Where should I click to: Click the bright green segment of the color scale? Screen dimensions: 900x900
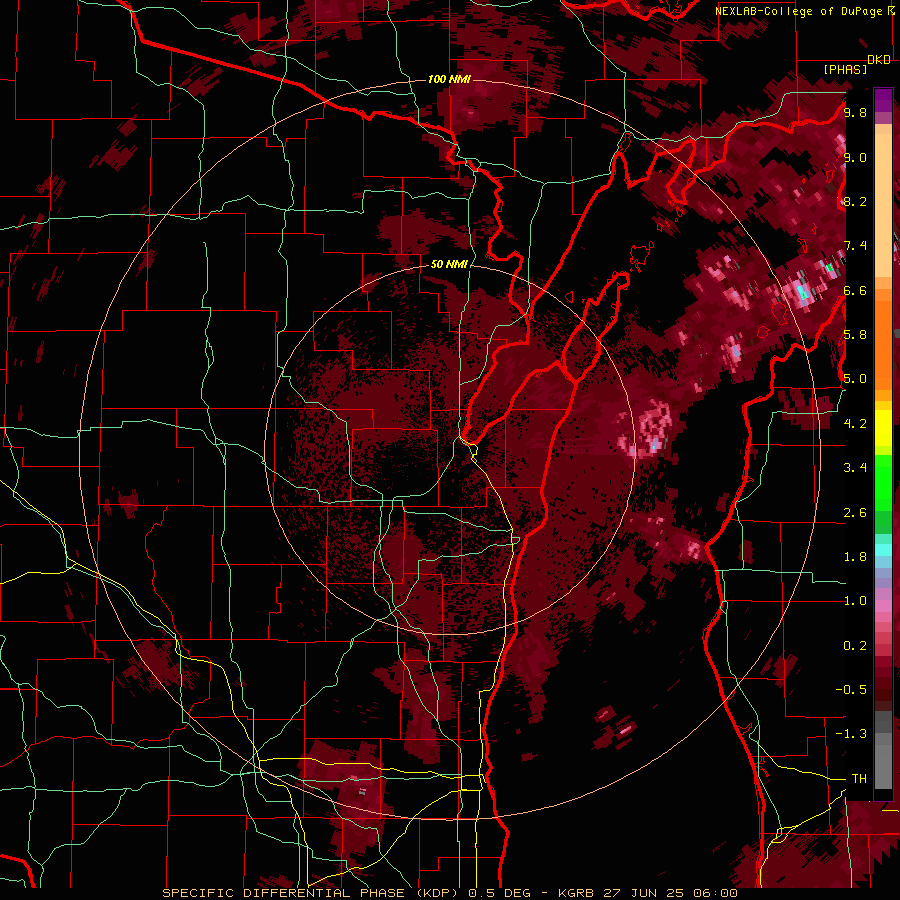tap(883, 481)
